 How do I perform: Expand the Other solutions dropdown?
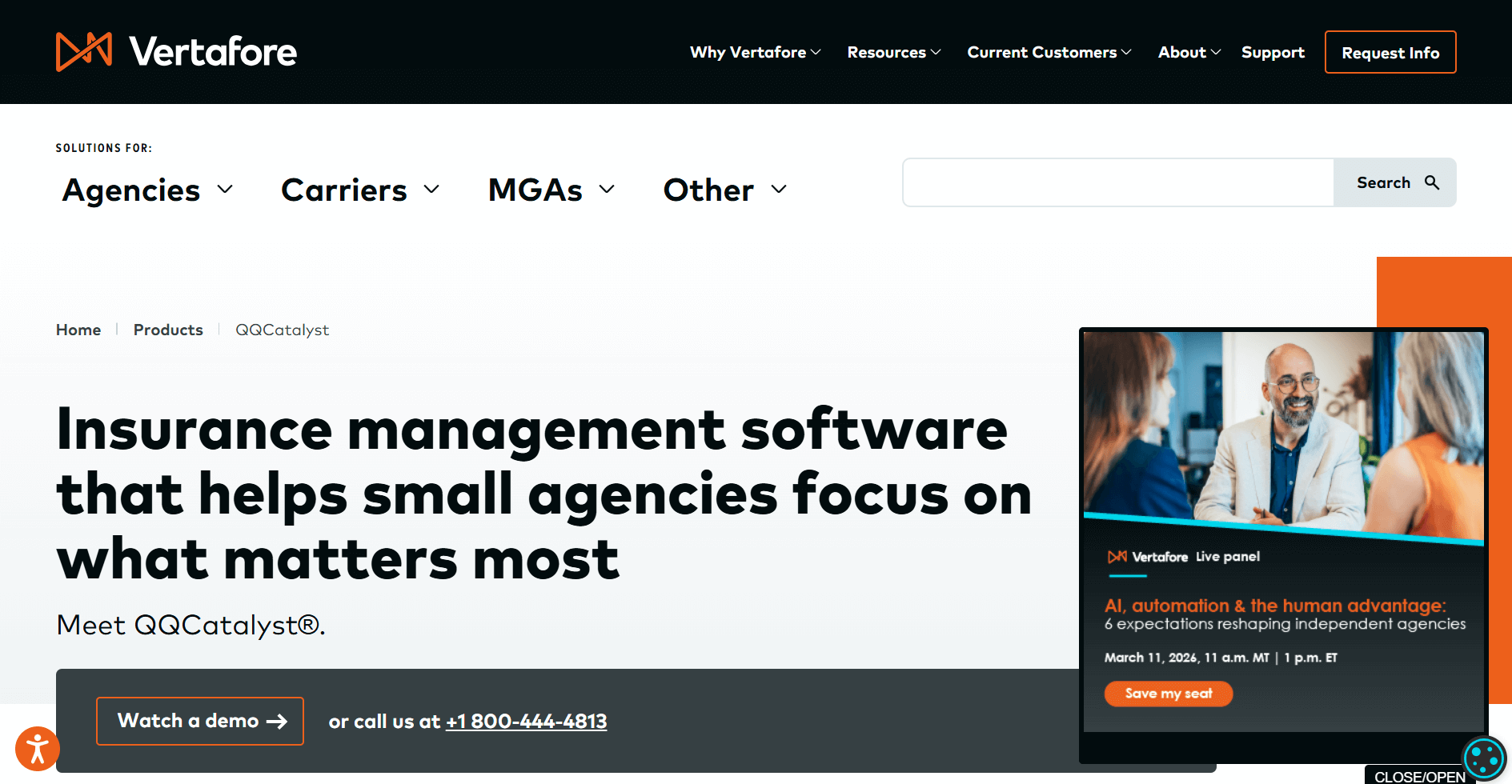click(725, 190)
